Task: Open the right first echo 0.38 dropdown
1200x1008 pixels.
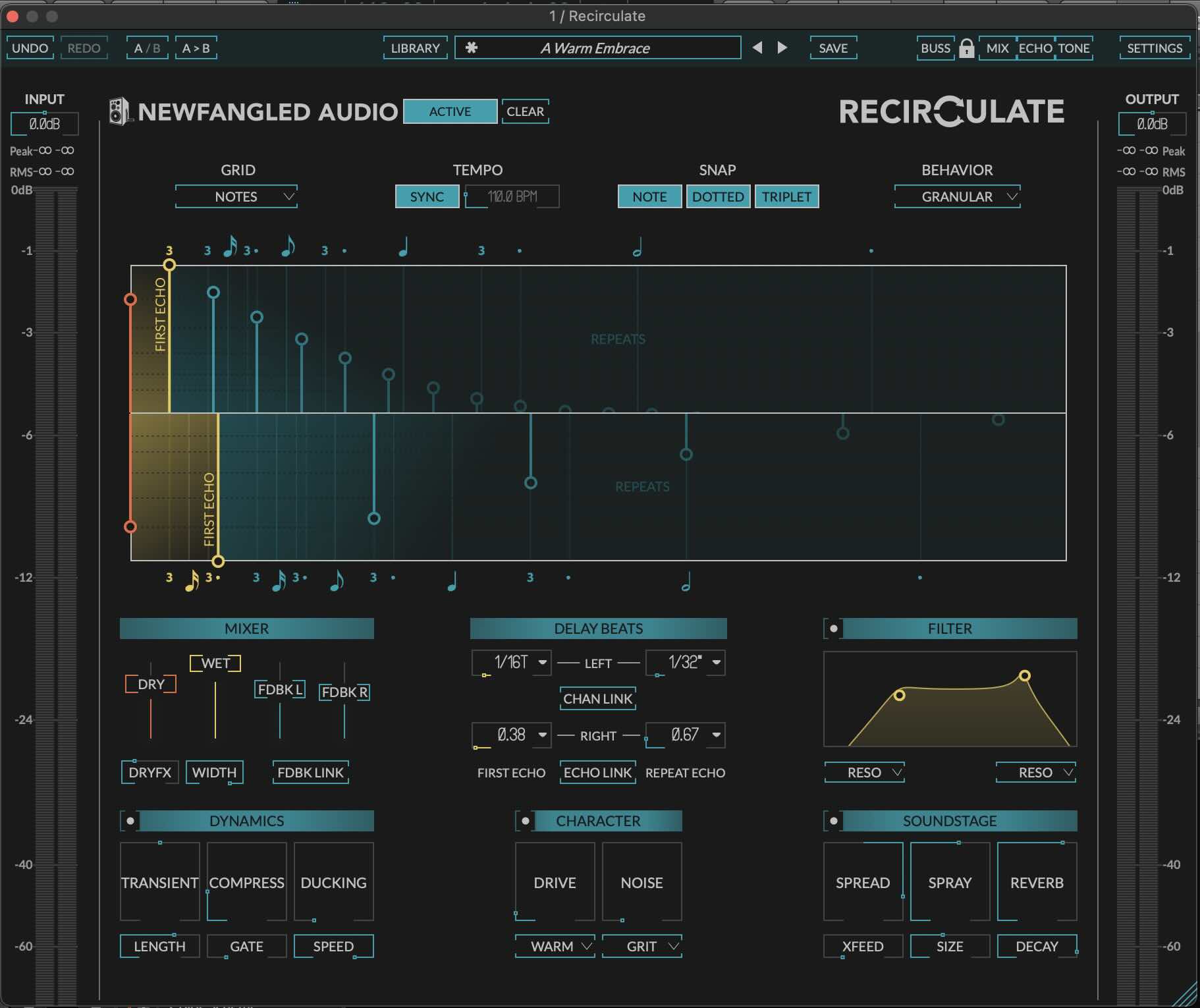Action: [512, 735]
